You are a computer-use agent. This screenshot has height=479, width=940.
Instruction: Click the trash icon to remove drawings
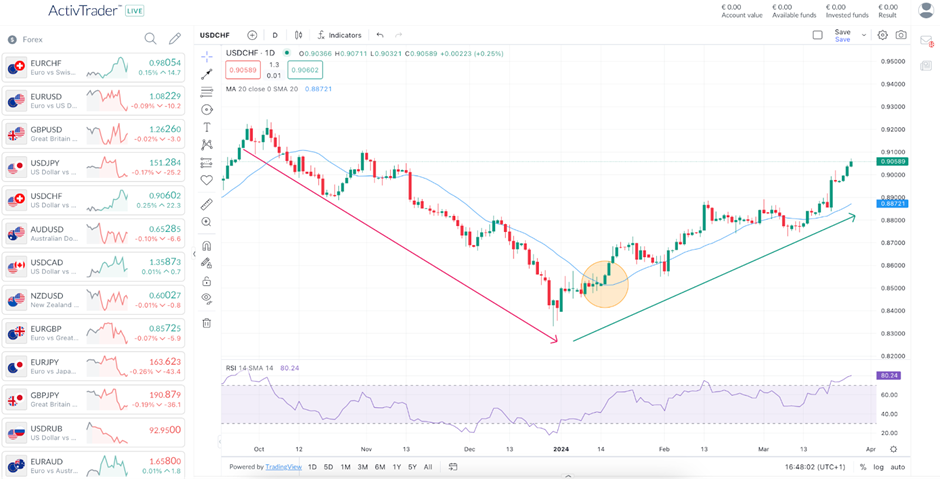pos(207,323)
